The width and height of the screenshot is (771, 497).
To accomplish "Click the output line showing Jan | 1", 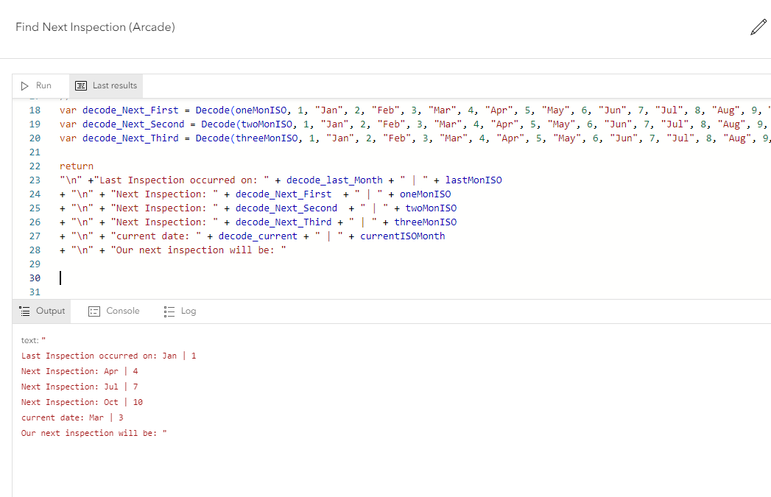I will [108, 356].
